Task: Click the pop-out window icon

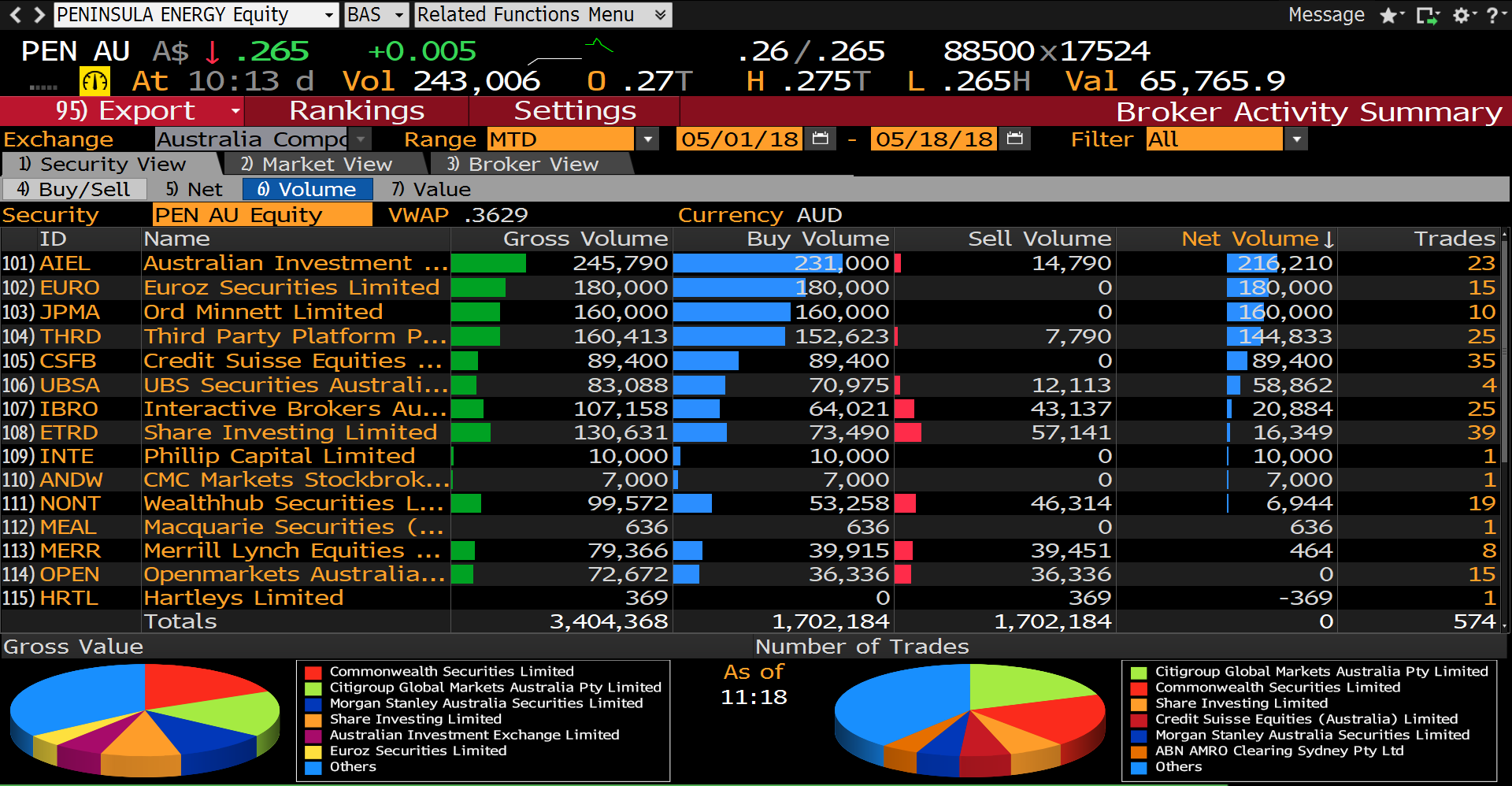Action: click(1426, 16)
